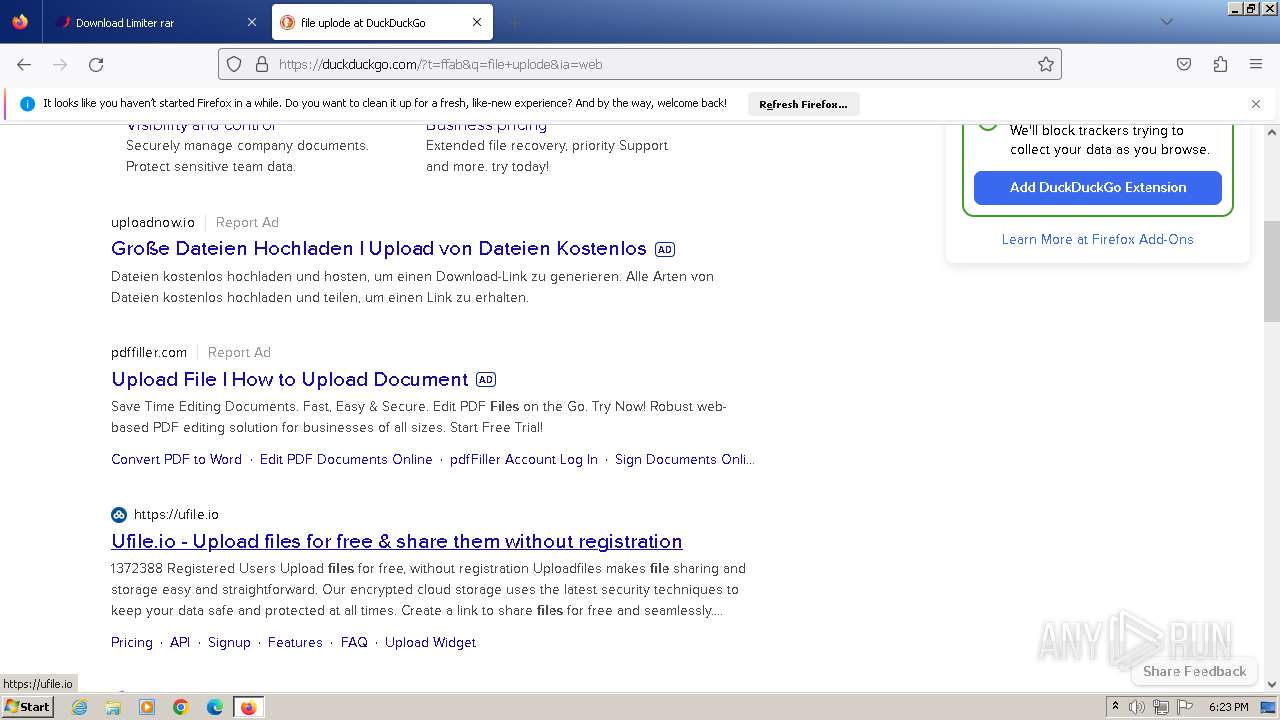The width and height of the screenshot is (1280, 720).
Task: Select the Firefox taskbar button
Action: point(248,707)
